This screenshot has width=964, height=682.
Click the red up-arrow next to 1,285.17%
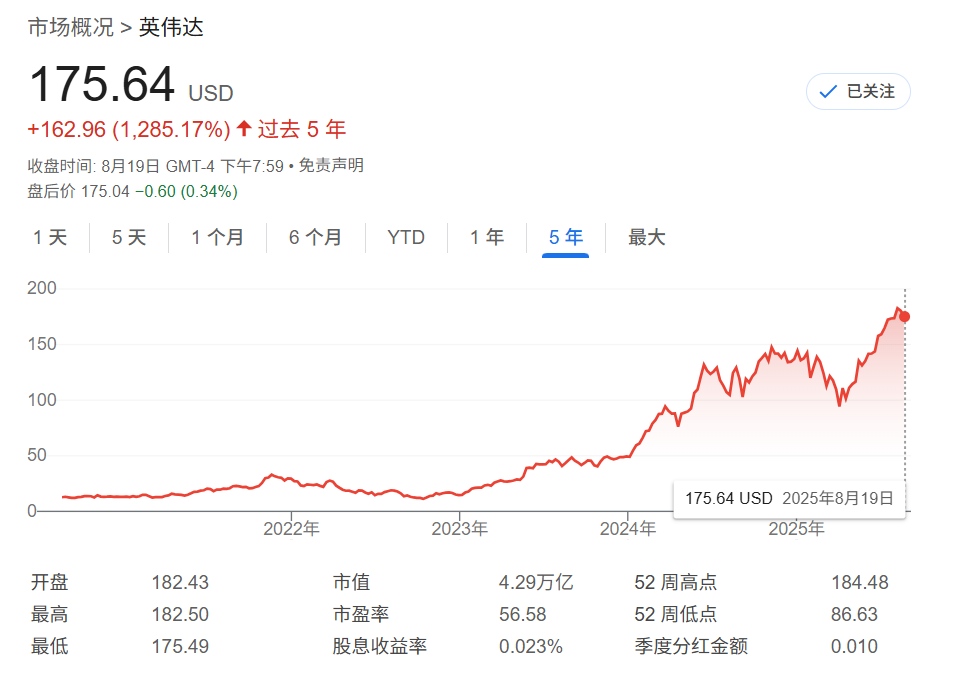coord(244,129)
